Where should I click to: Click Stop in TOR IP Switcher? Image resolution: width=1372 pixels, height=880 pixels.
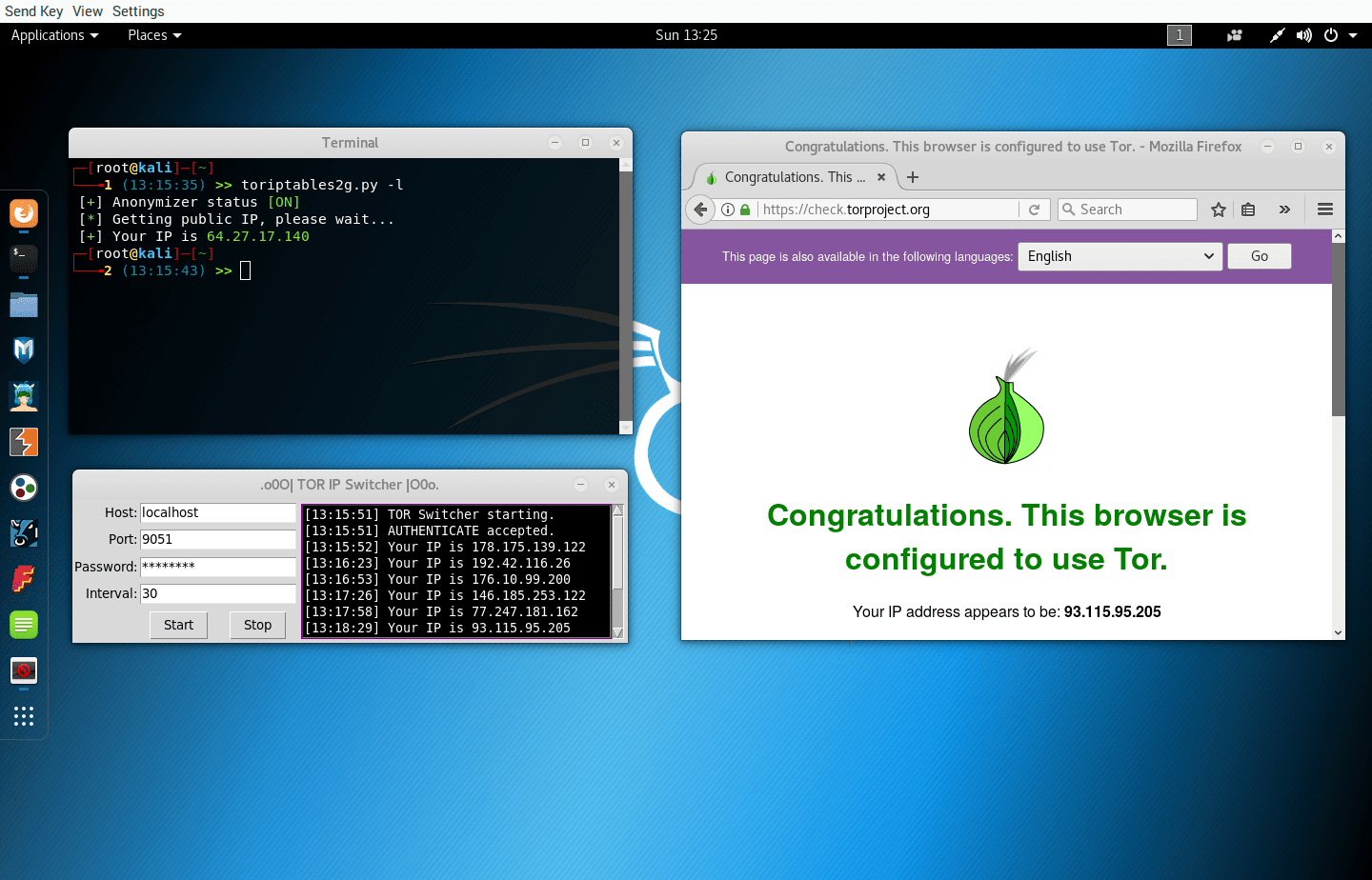[257, 625]
